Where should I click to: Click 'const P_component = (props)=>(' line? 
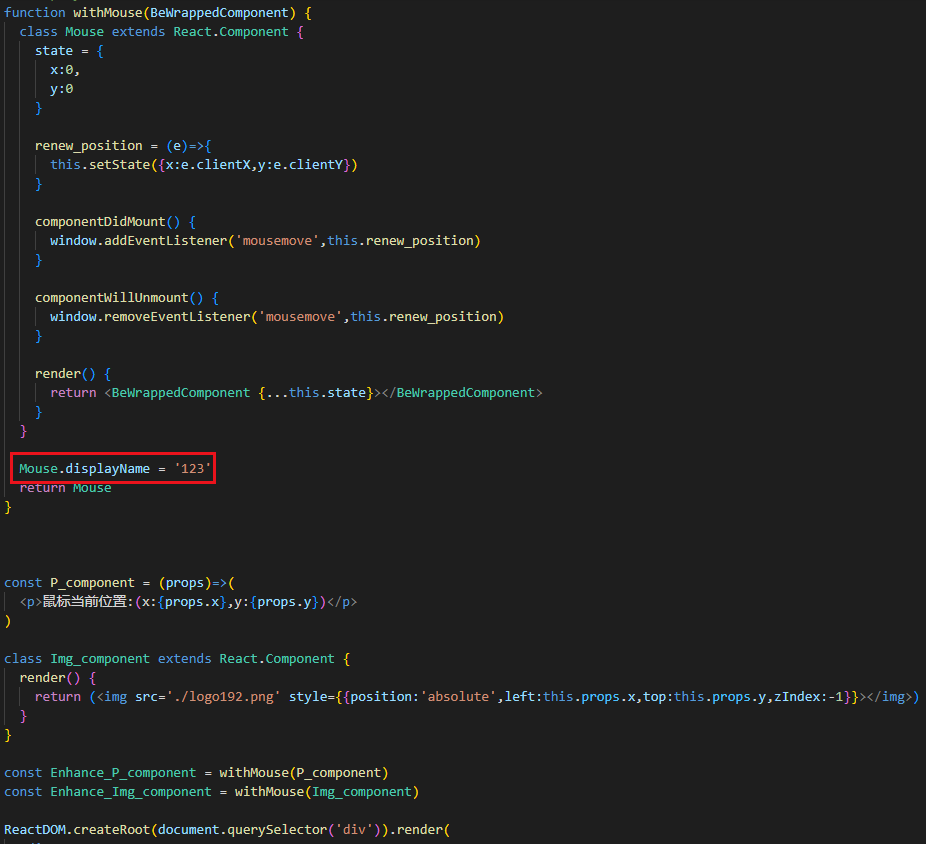119,583
